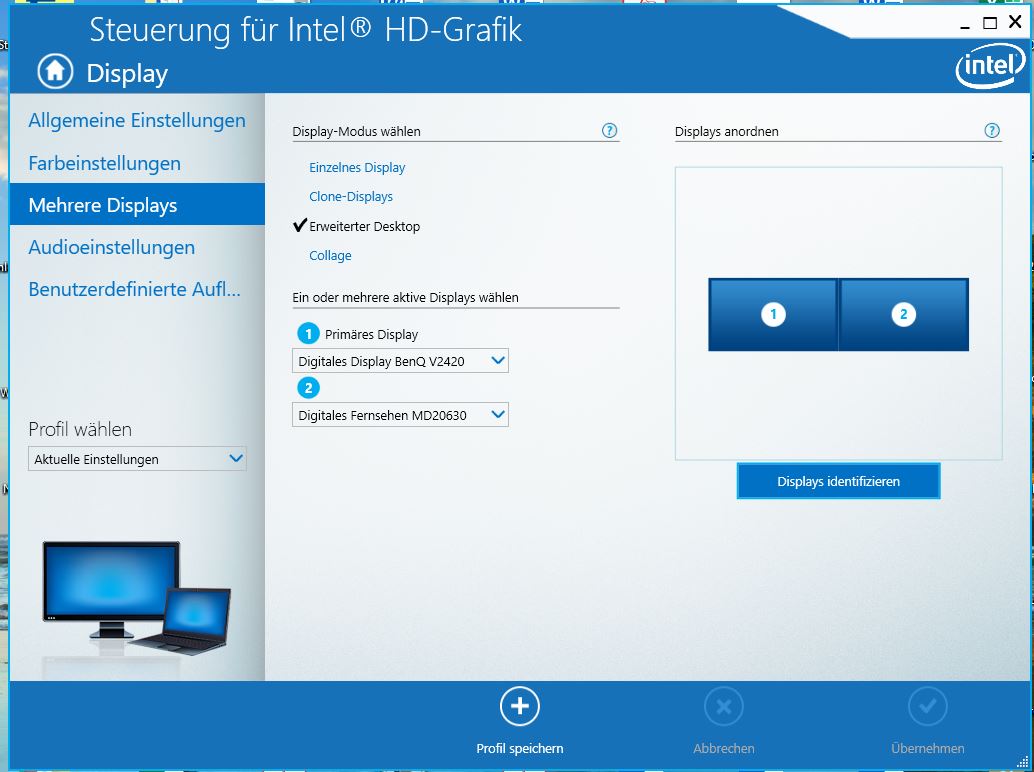Screen dimensions: 1034x772
Task: Click the number 1 badge beside Primäres Display
Action: pyautogui.click(x=308, y=334)
